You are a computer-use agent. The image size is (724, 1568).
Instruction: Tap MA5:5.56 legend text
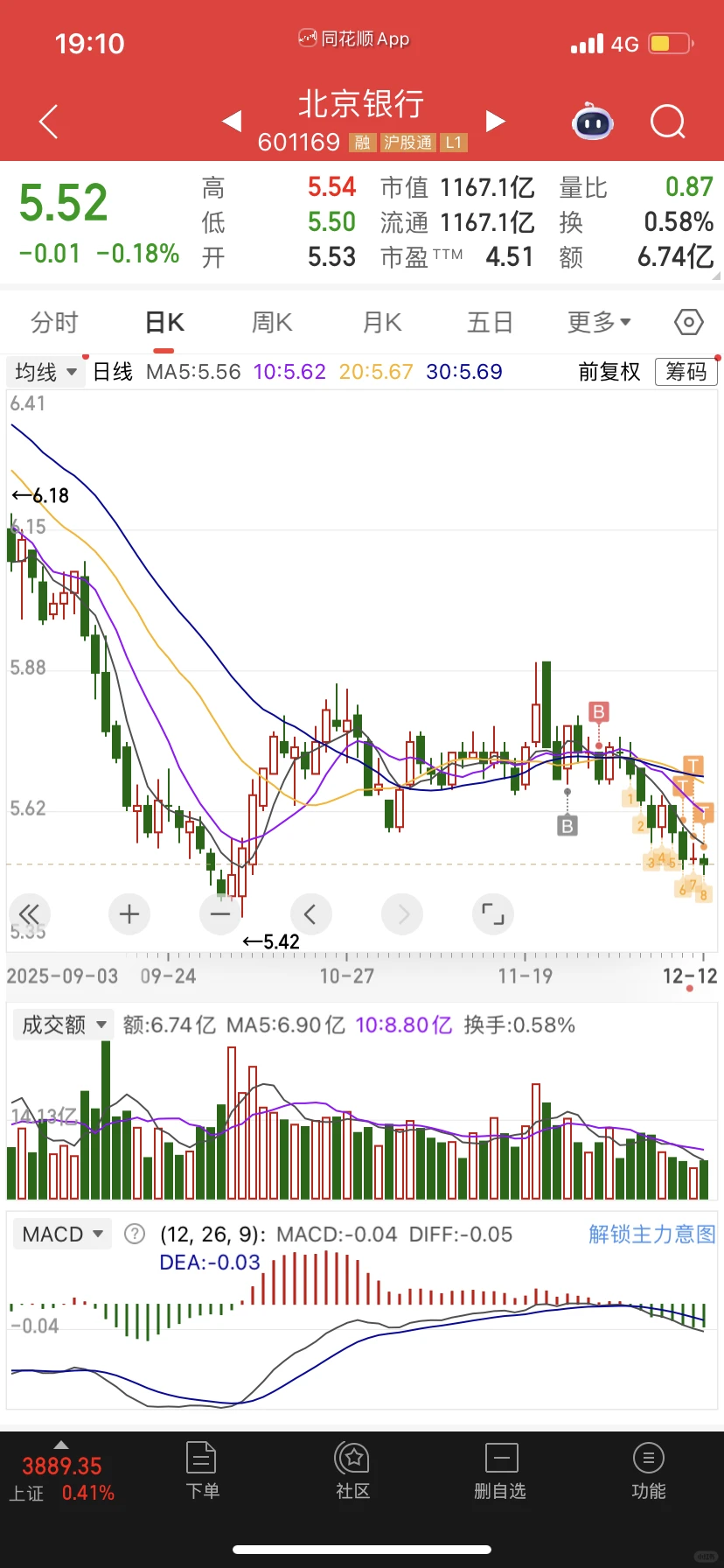[x=193, y=372]
